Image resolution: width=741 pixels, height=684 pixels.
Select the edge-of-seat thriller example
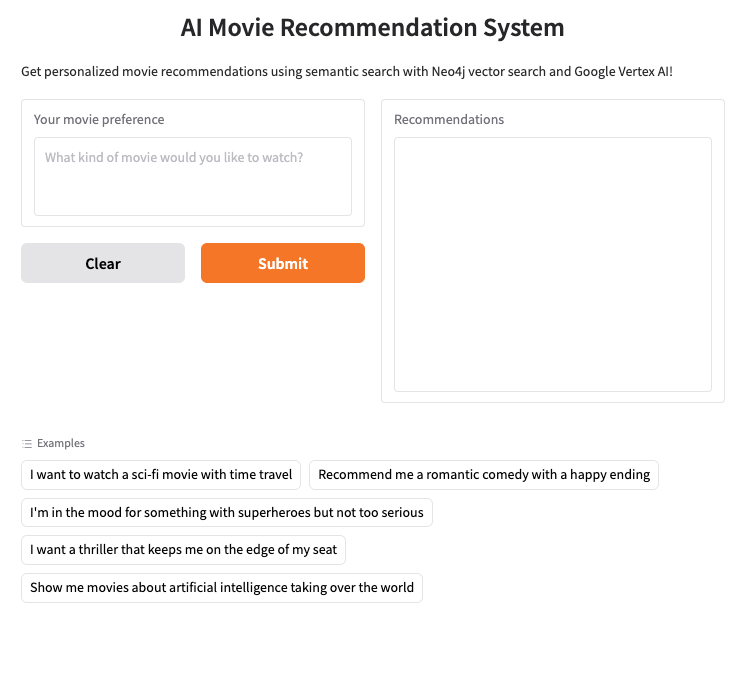pos(183,550)
